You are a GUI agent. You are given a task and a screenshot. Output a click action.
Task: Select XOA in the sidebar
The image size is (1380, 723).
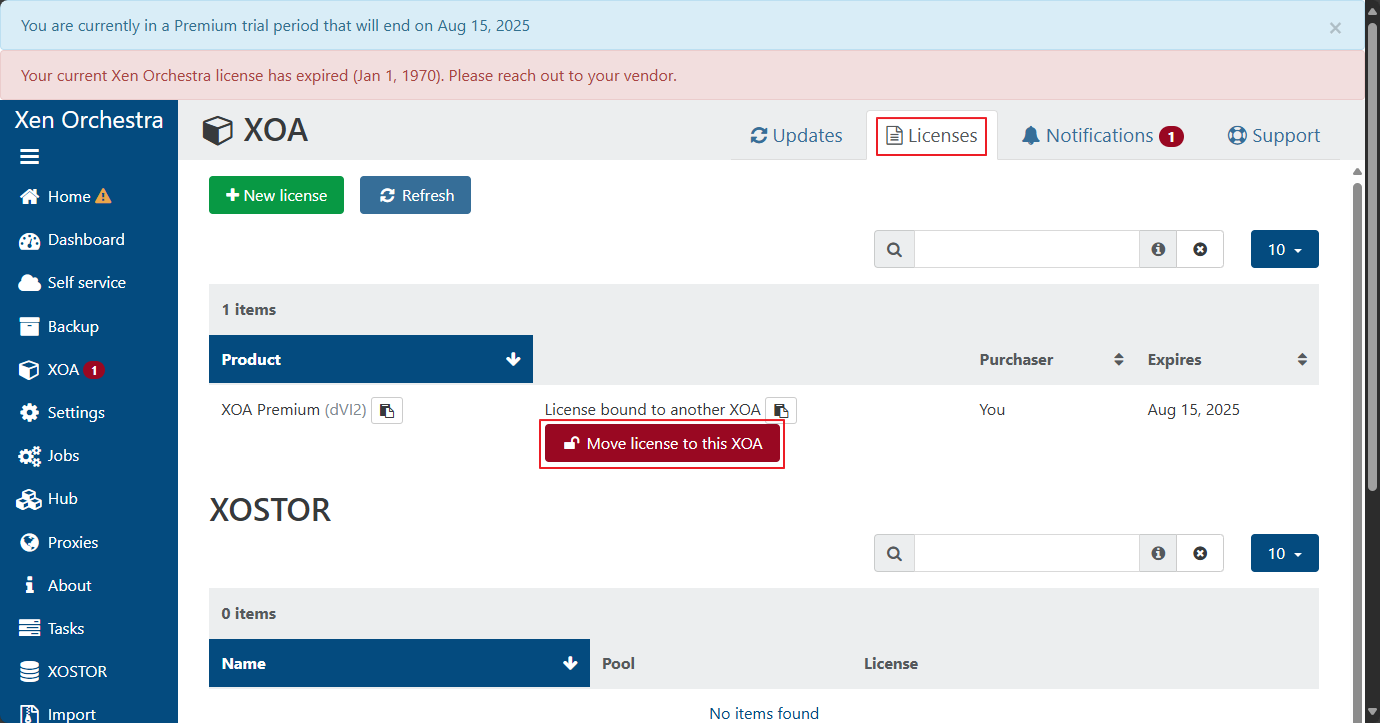coord(63,370)
